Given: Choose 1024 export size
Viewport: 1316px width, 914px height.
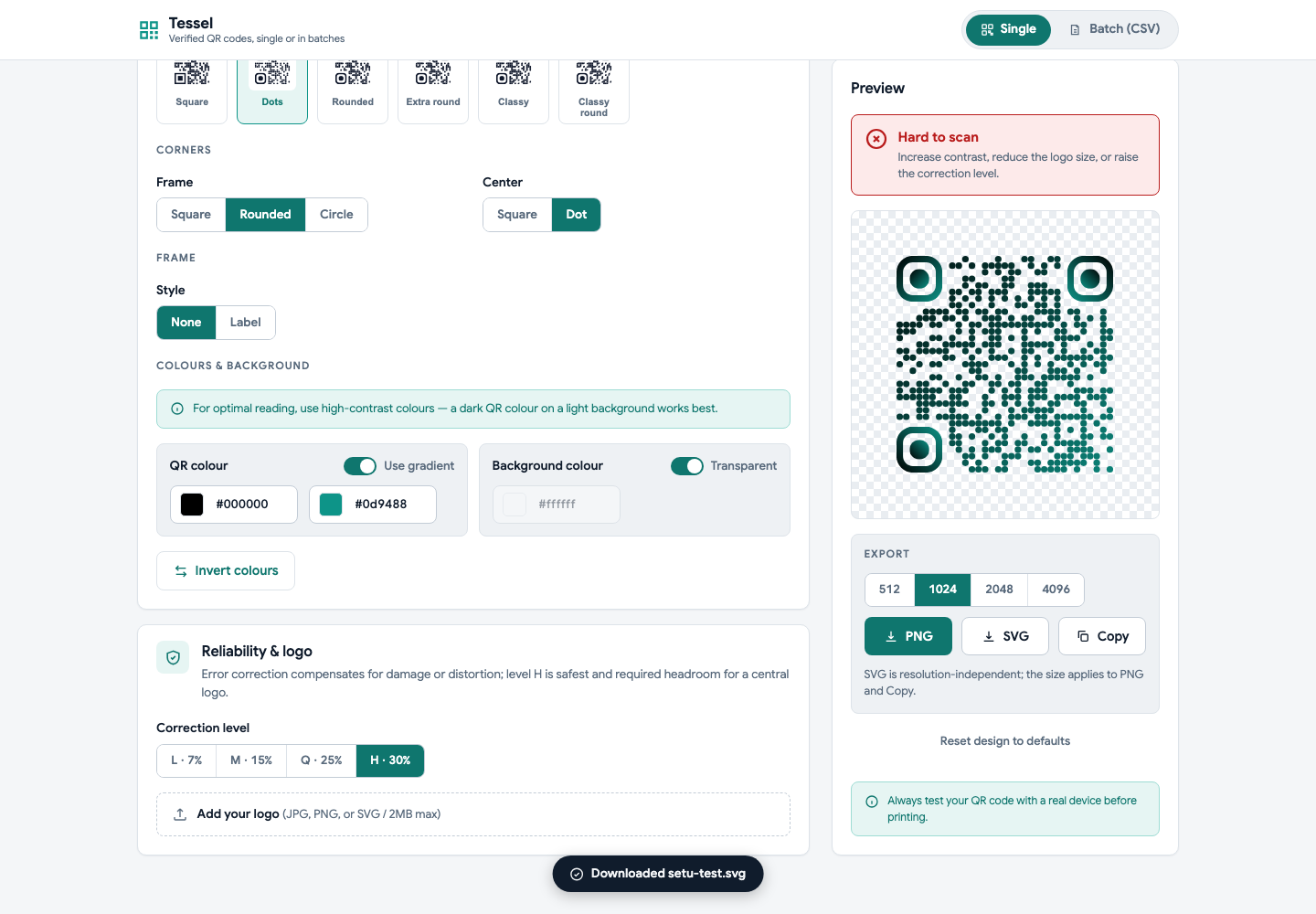Looking at the screenshot, I should tap(943, 590).
